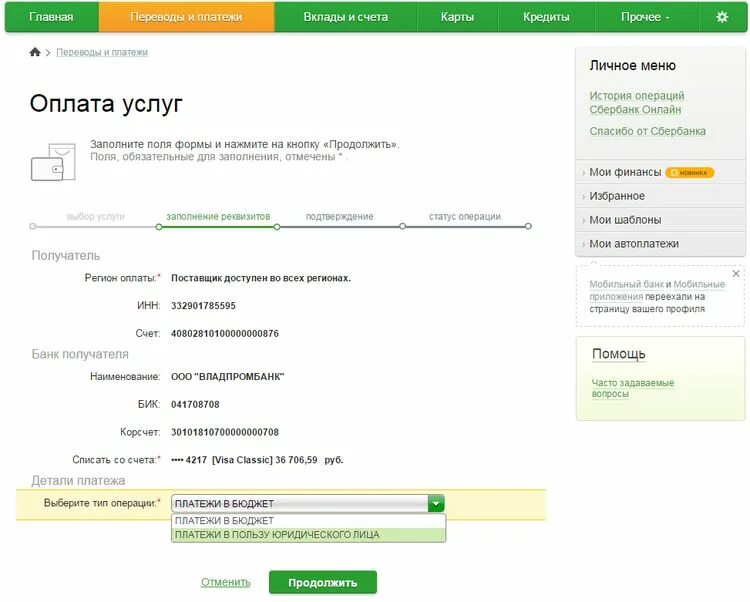Switch to Переводы и платежи tab

click(187, 17)
